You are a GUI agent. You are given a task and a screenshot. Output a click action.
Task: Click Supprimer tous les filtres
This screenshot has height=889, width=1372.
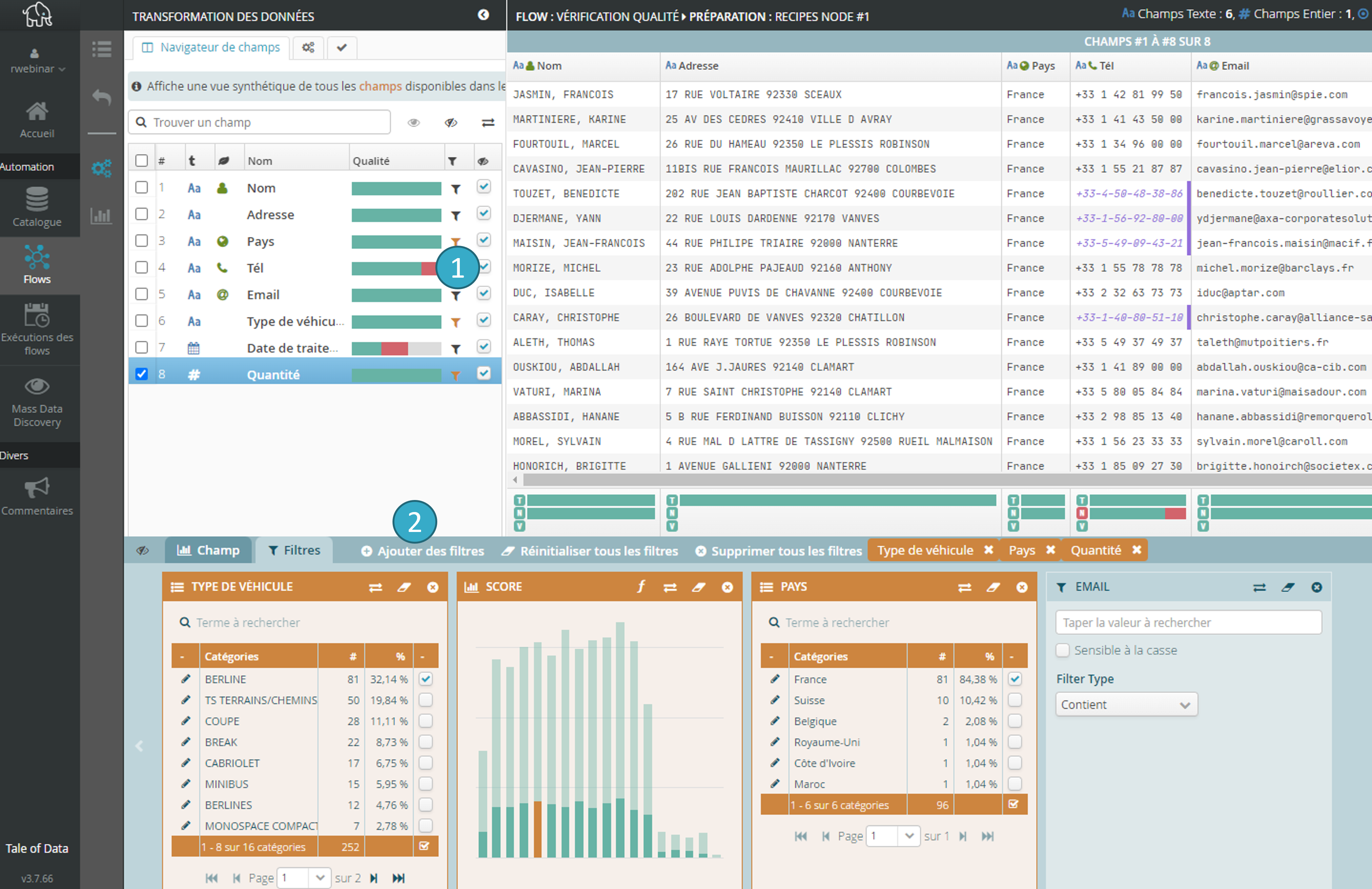[779, 550]
